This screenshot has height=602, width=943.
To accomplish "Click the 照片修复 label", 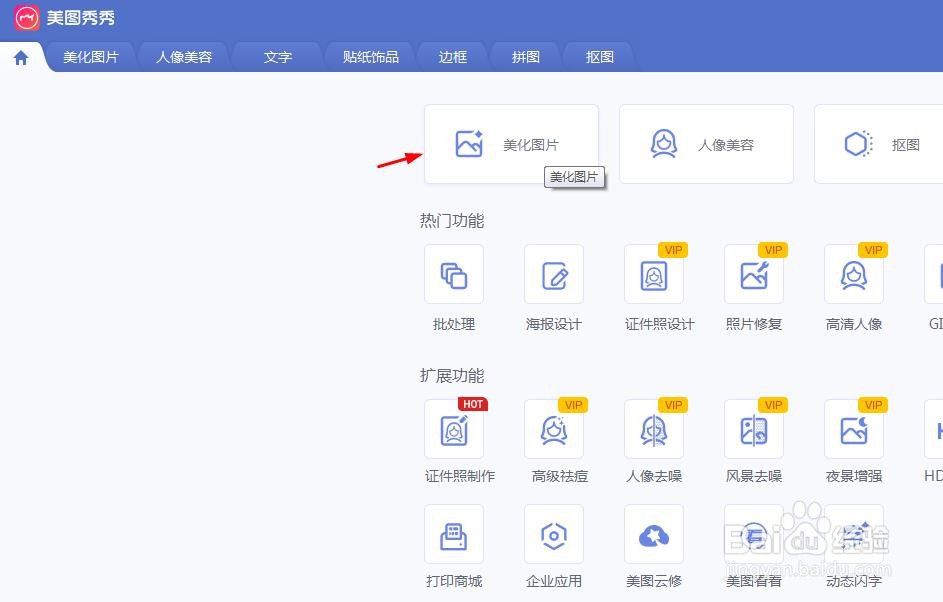I will tap(754, 324).
